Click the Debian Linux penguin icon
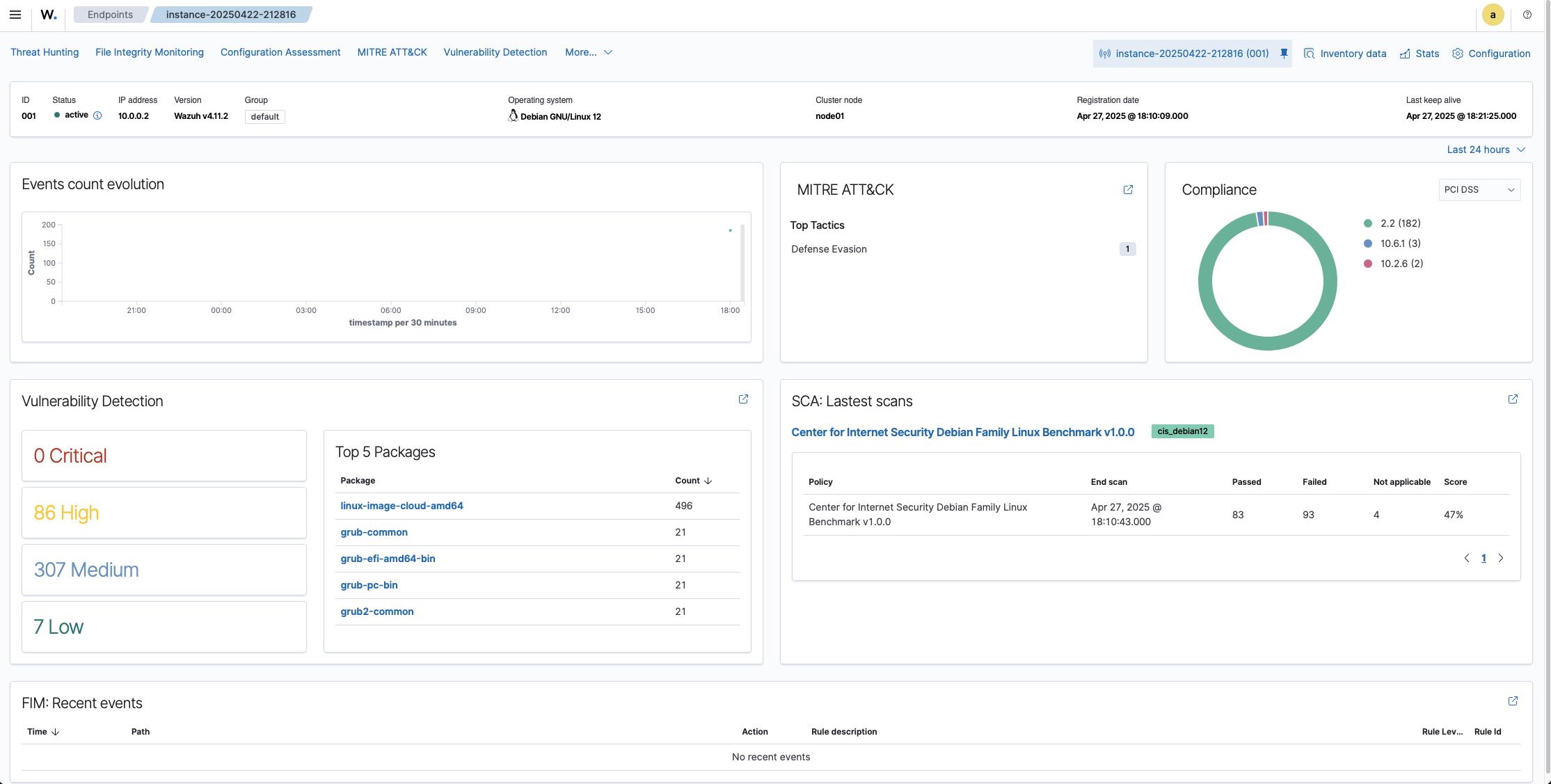Viewport: 1551px width, 784px height. click(513, 115)
